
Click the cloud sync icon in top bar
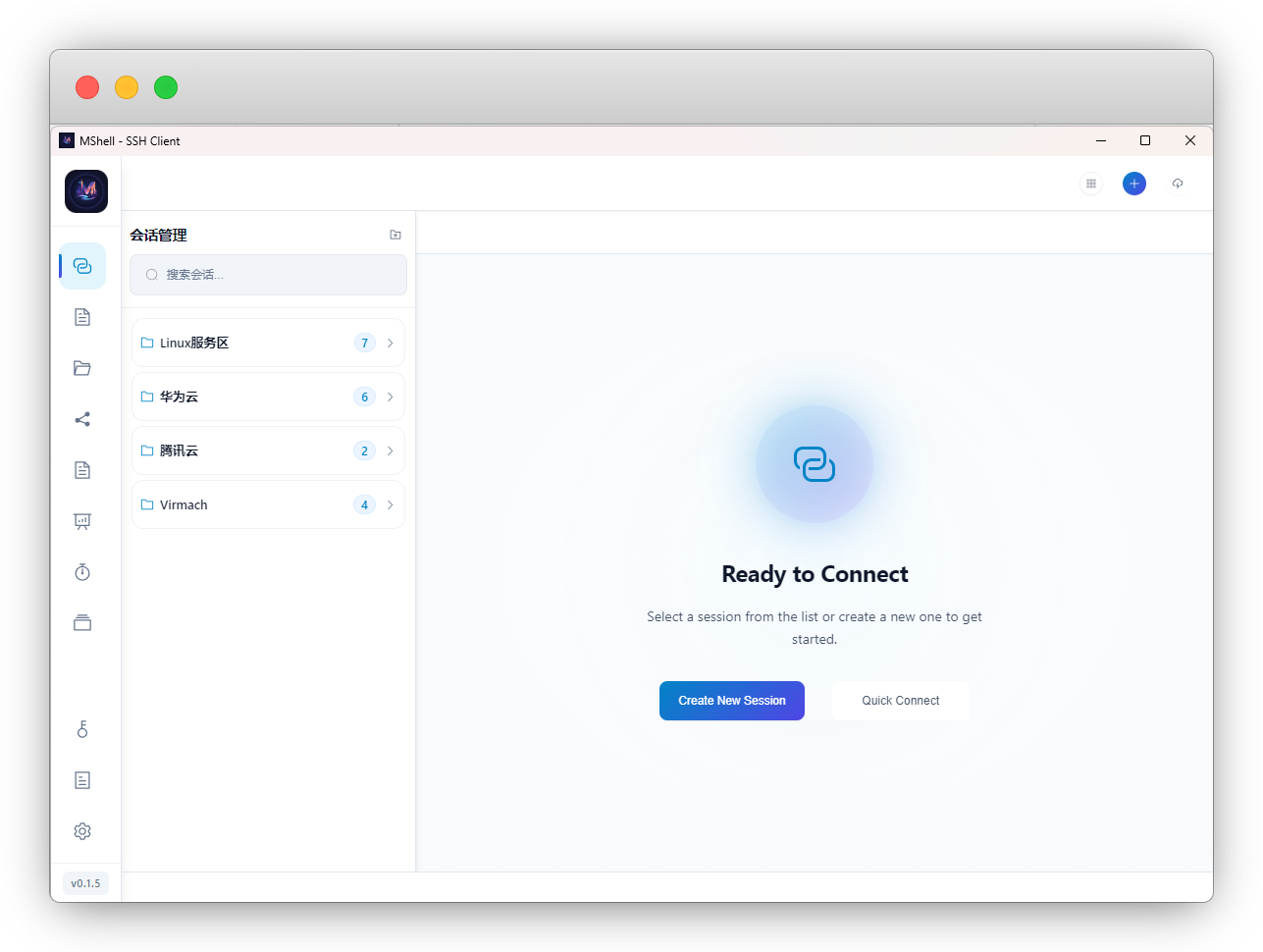(1178, 184)
